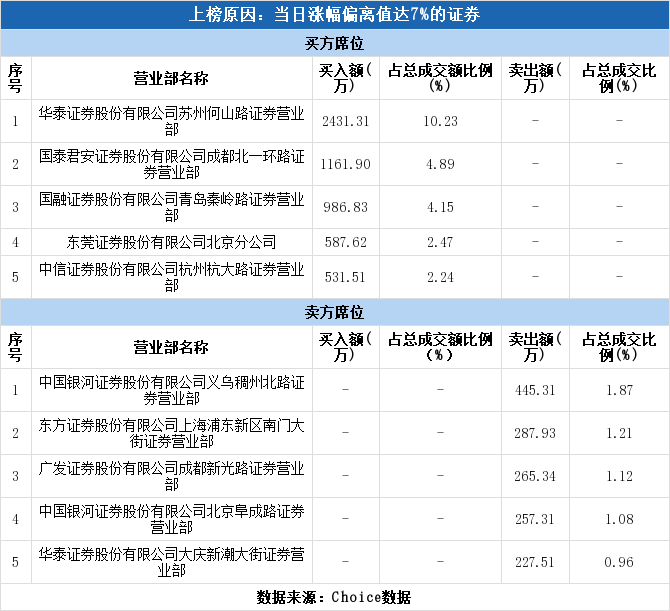Click the buy amount 2431.31
This screenshot has height=611, width=670.
(346, 121)
